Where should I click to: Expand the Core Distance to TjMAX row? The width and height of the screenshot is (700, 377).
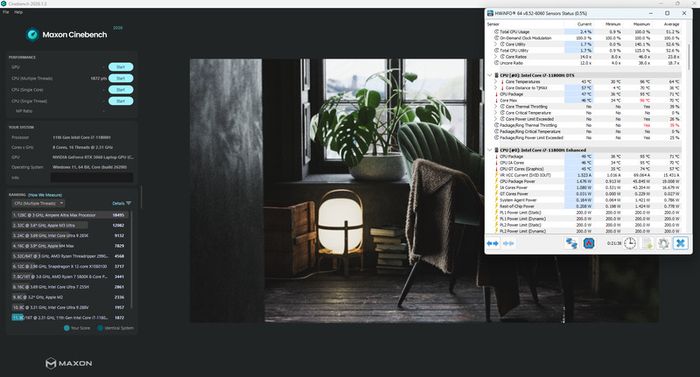pyautogui.click(x=496, y=88)
